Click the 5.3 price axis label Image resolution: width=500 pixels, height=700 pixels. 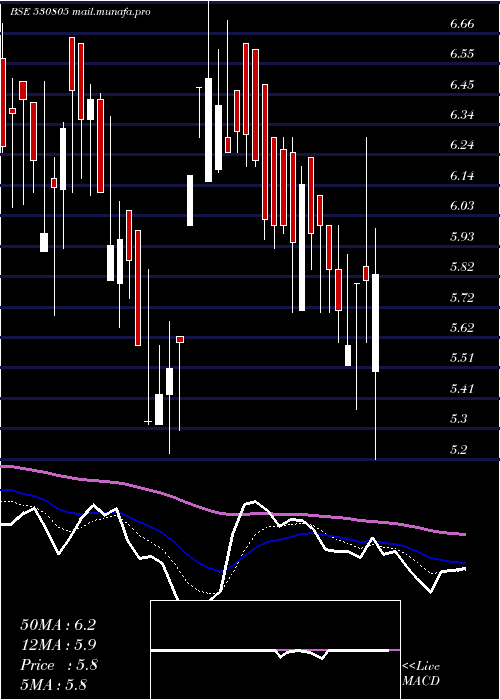(459, 418)
